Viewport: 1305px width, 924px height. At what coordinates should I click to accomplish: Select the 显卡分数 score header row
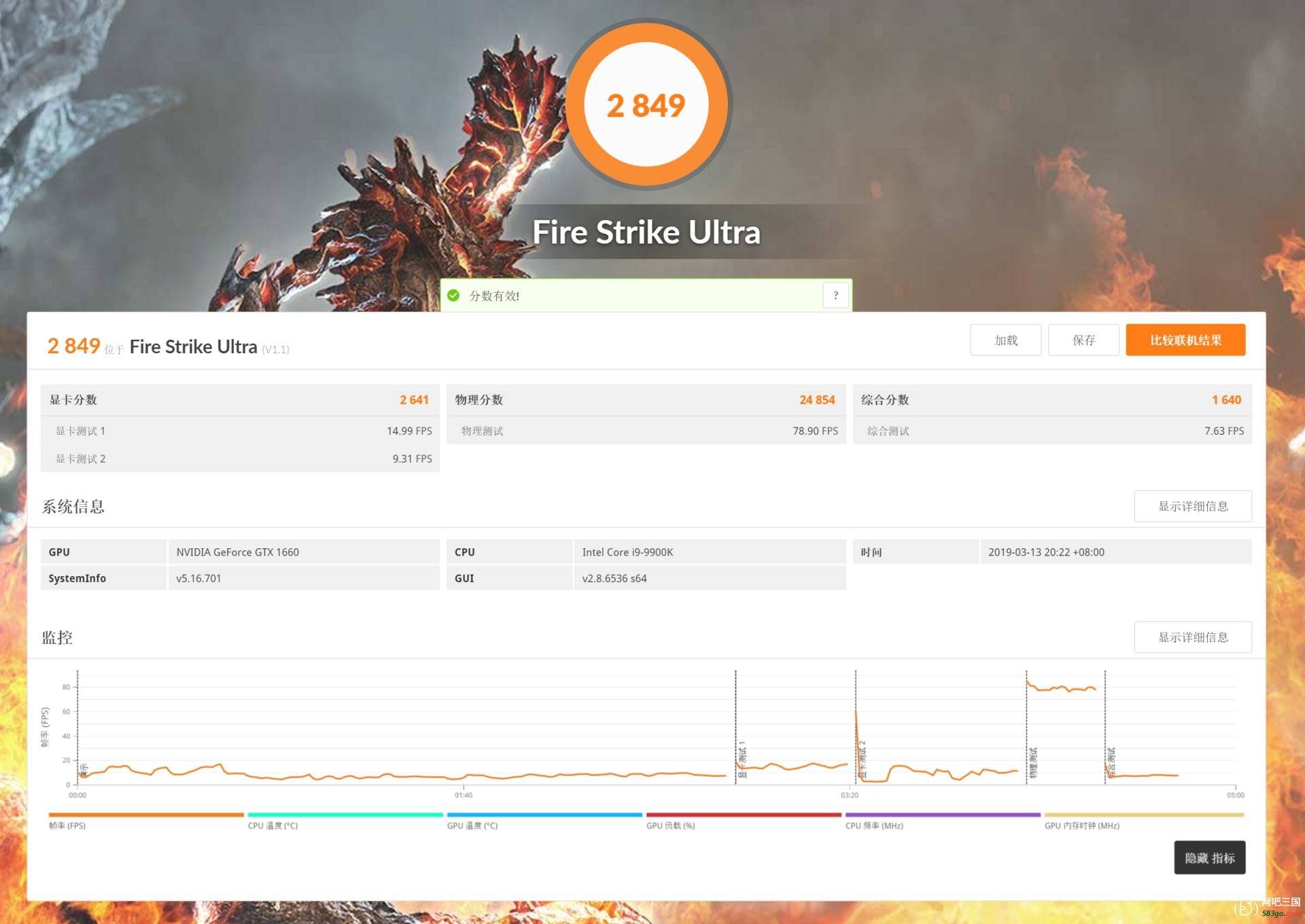tap(239, 399)
